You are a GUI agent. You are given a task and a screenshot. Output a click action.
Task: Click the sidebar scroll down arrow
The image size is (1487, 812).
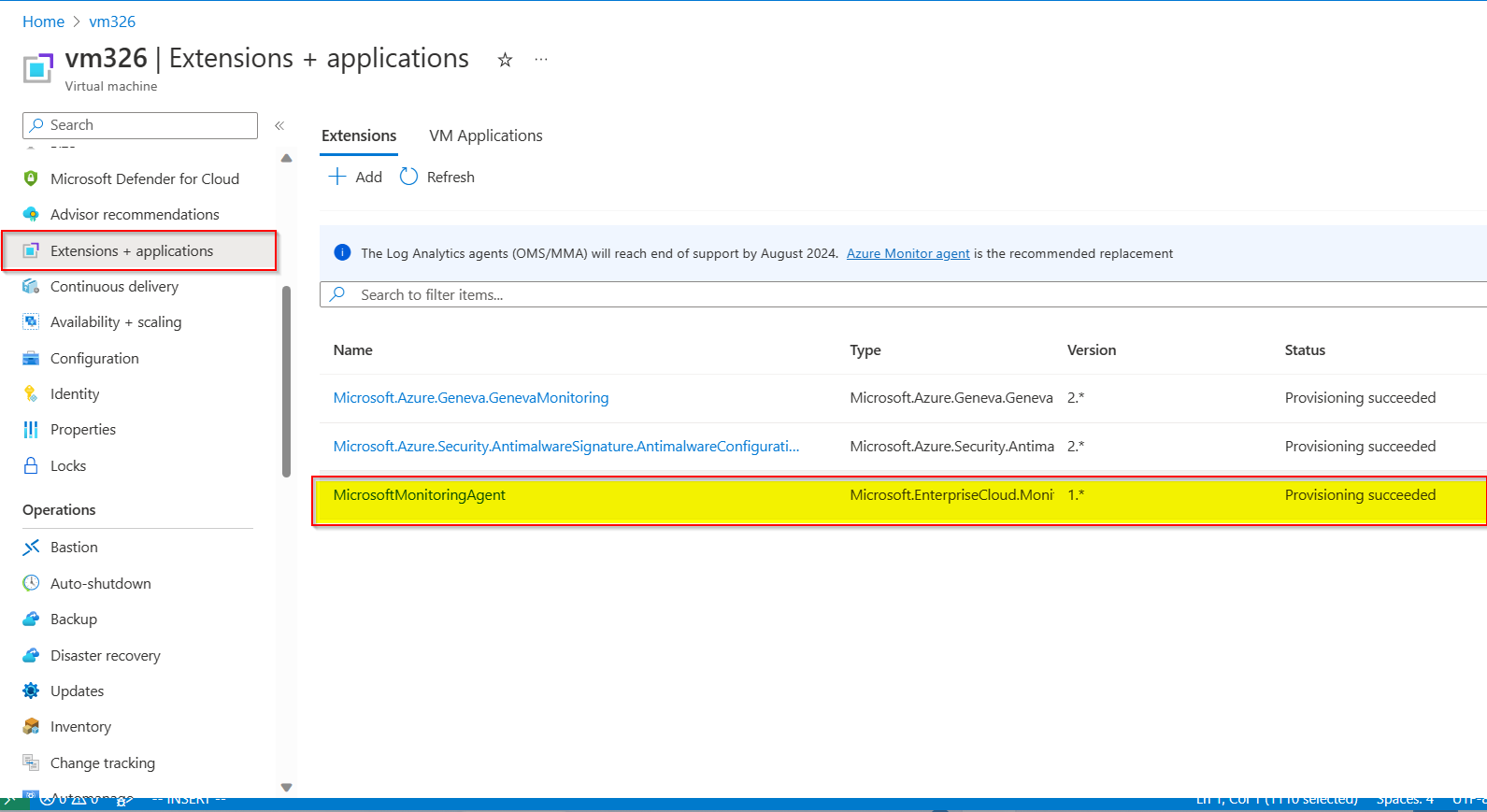click(286, 787)
